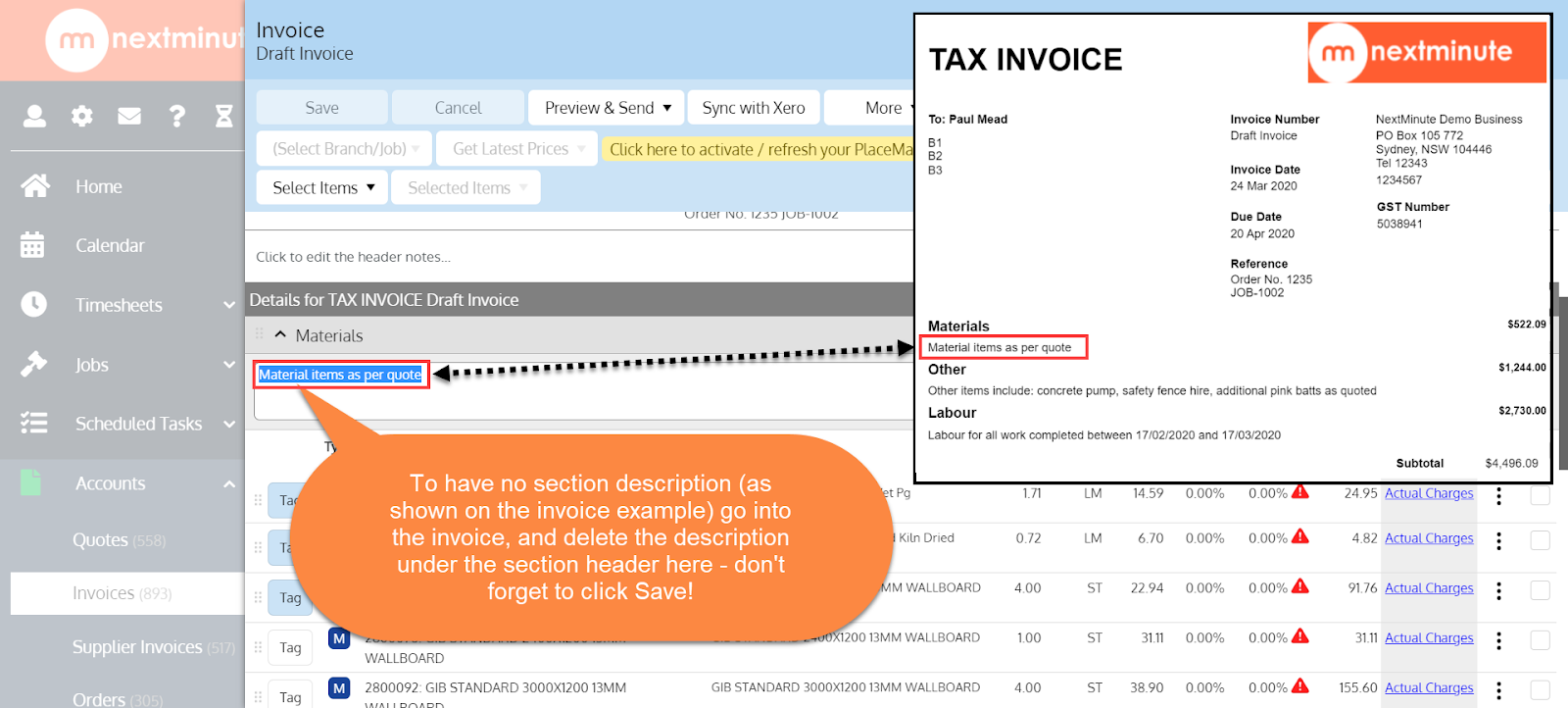Click the warning icon on the 91.76 row
The width and height of the screenshot is (1568, 708).
point(1300,587)
